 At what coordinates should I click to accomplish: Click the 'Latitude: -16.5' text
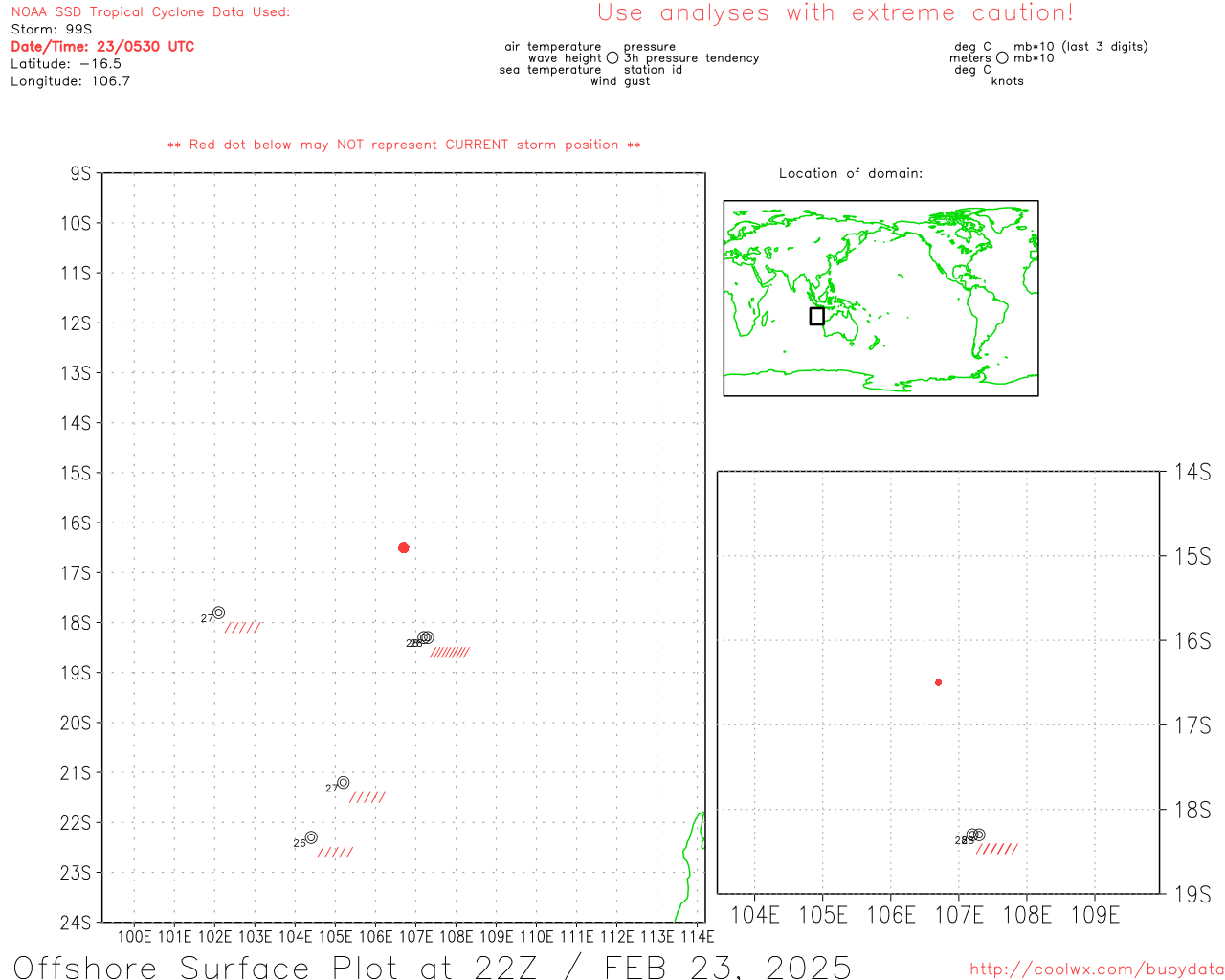click(x=66, y=64)
